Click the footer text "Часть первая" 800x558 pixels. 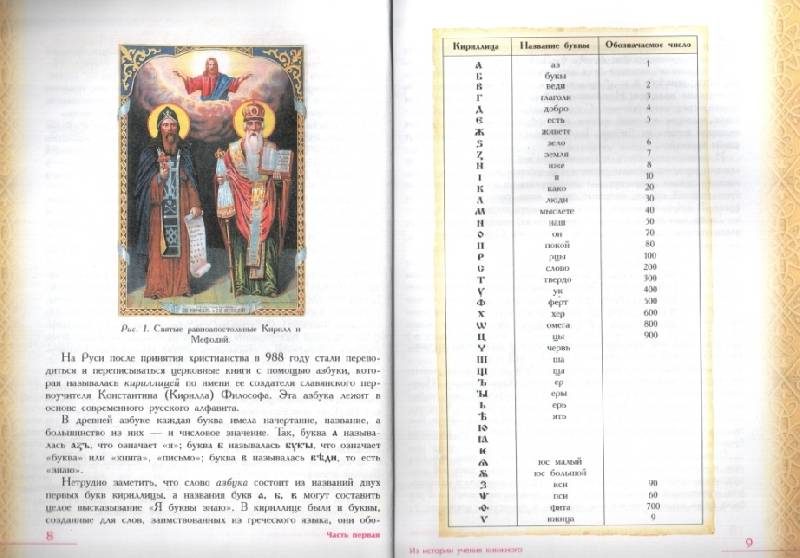tap(353, 535)
